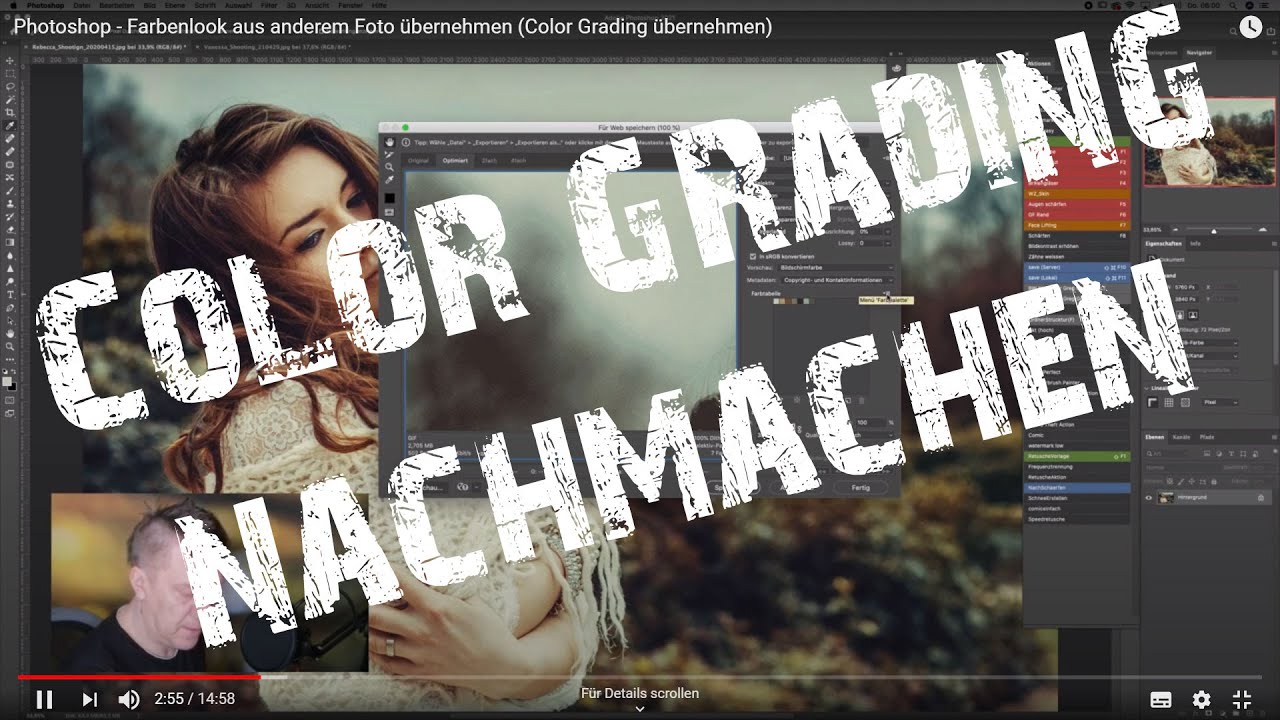Choose Zoom tool in Save for Web dialog
Image resolution: width=1280 pixels, height=720 pixels.
click(389, 166)
